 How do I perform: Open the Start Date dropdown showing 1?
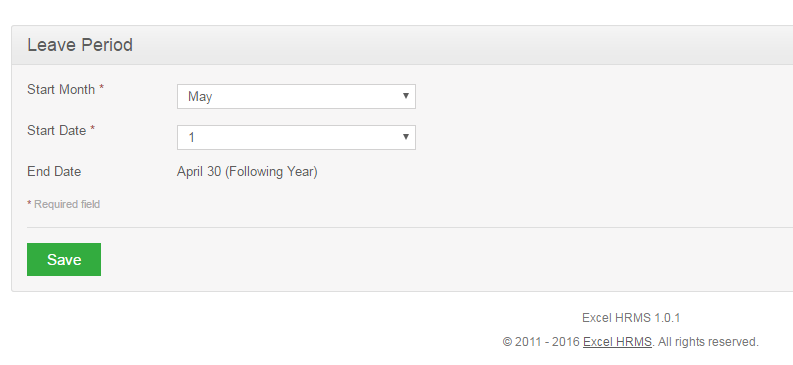pos(296,138)
